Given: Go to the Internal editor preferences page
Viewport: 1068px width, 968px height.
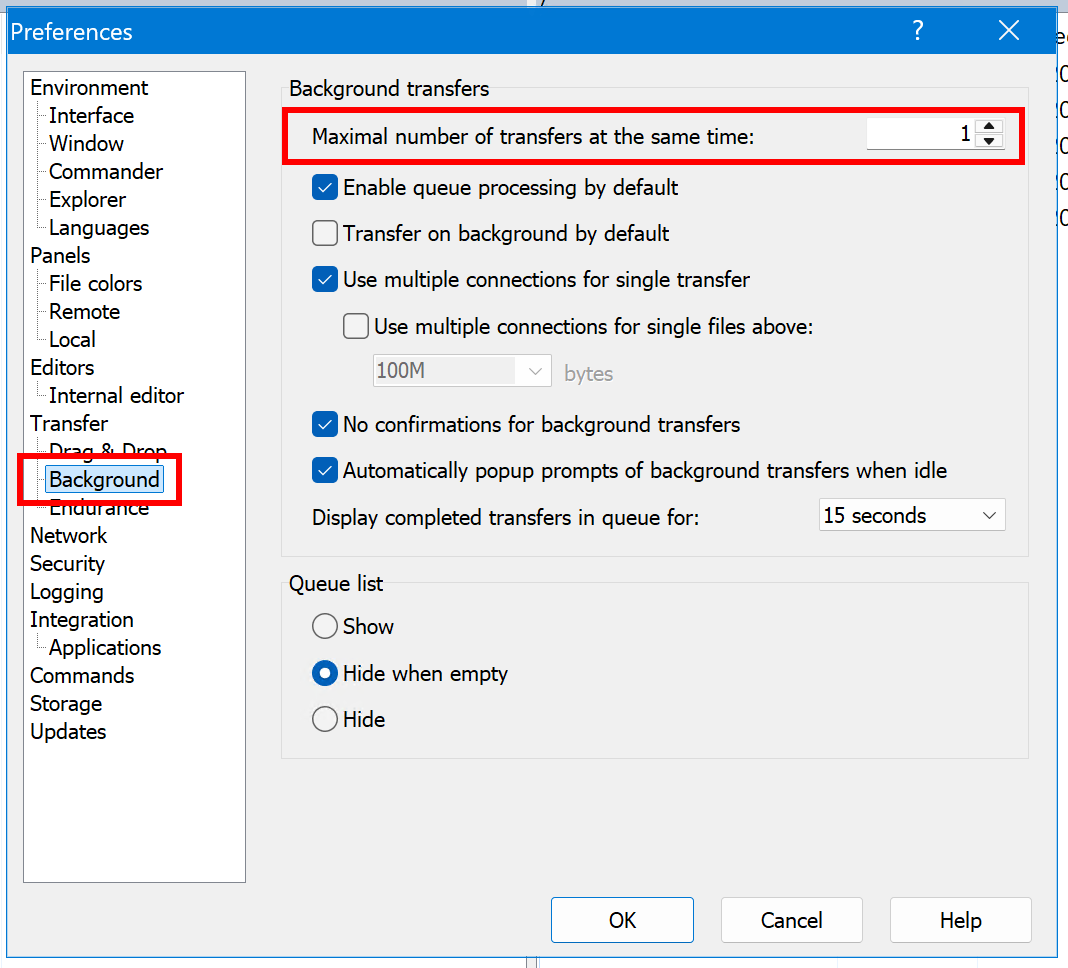Looking at the screenshot, I should [116, 396].
